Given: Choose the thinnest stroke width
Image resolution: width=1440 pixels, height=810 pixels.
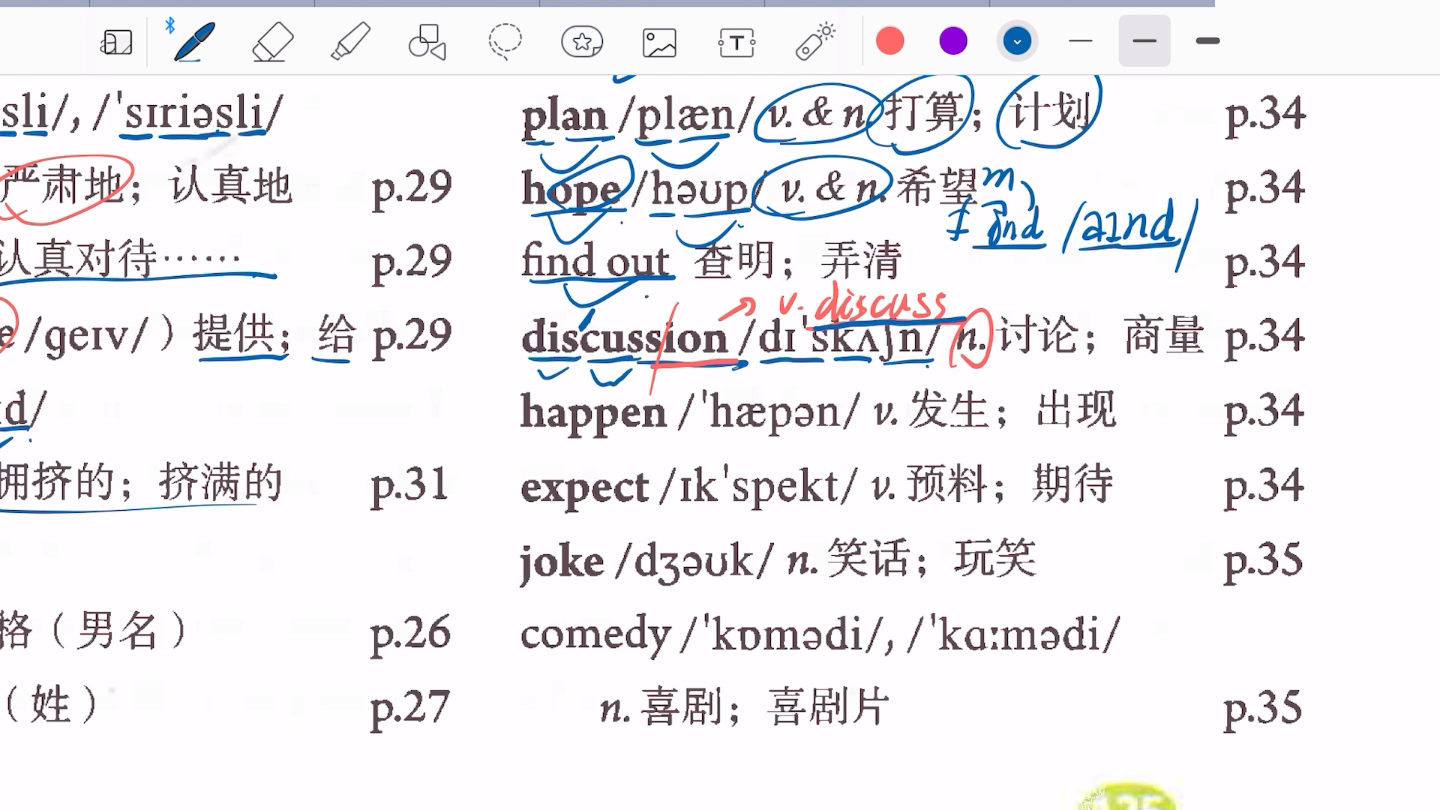Looking at the screenshot, I should pos(1081,41).
